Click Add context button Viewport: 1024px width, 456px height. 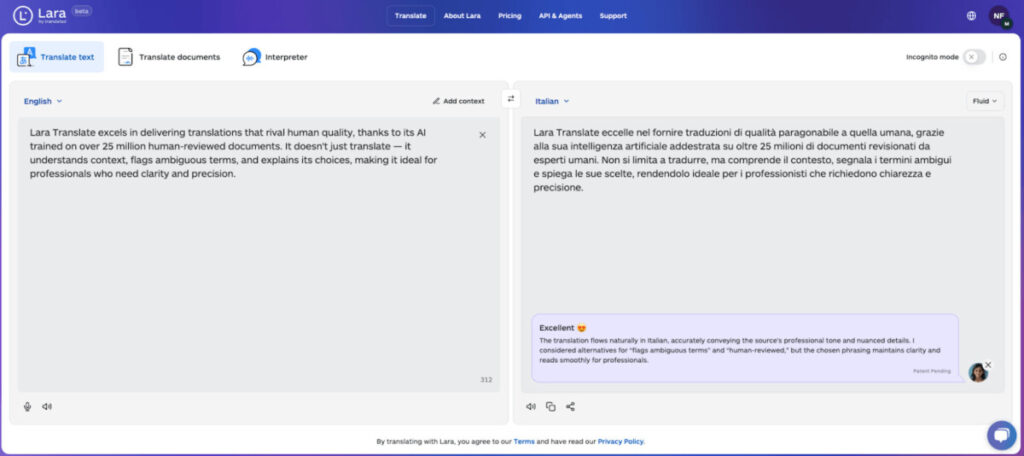(x=458, y=101)
